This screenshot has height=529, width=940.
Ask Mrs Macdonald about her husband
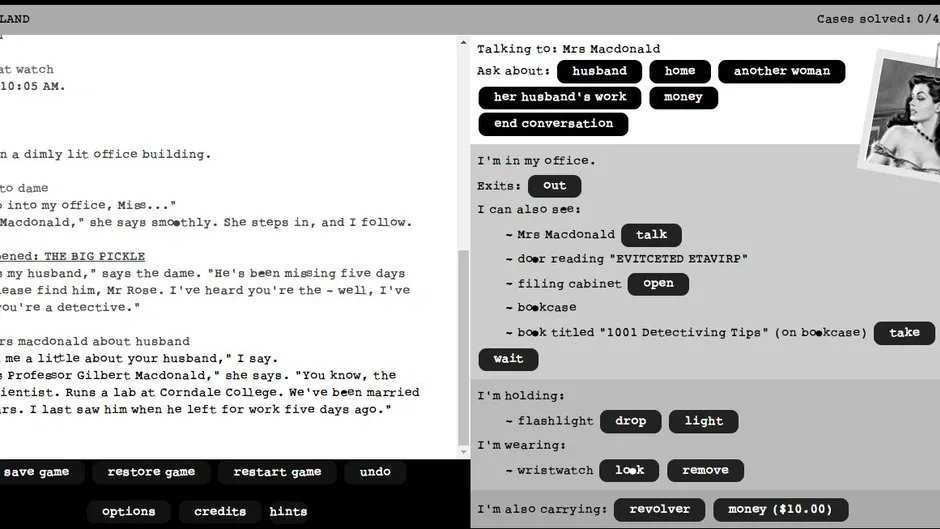point(599,71)
